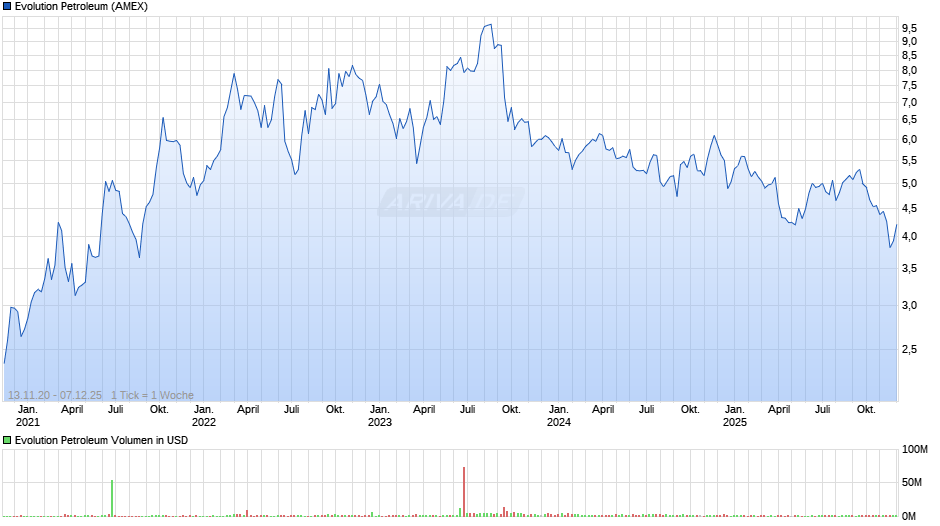The height and width of the screenshot is (526, 940).
Task: Click the 'Jan. 2024' time axis label
Action: (x=559, y=416)
